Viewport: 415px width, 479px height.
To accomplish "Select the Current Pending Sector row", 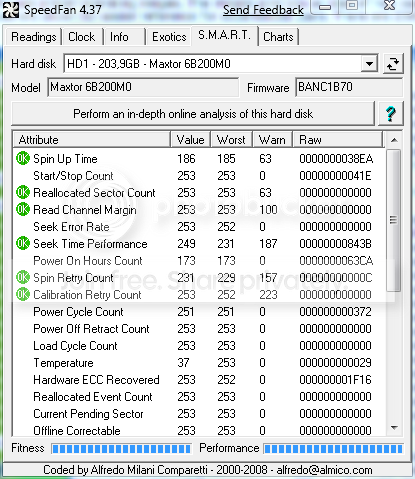I will click(x=199, y=413).
